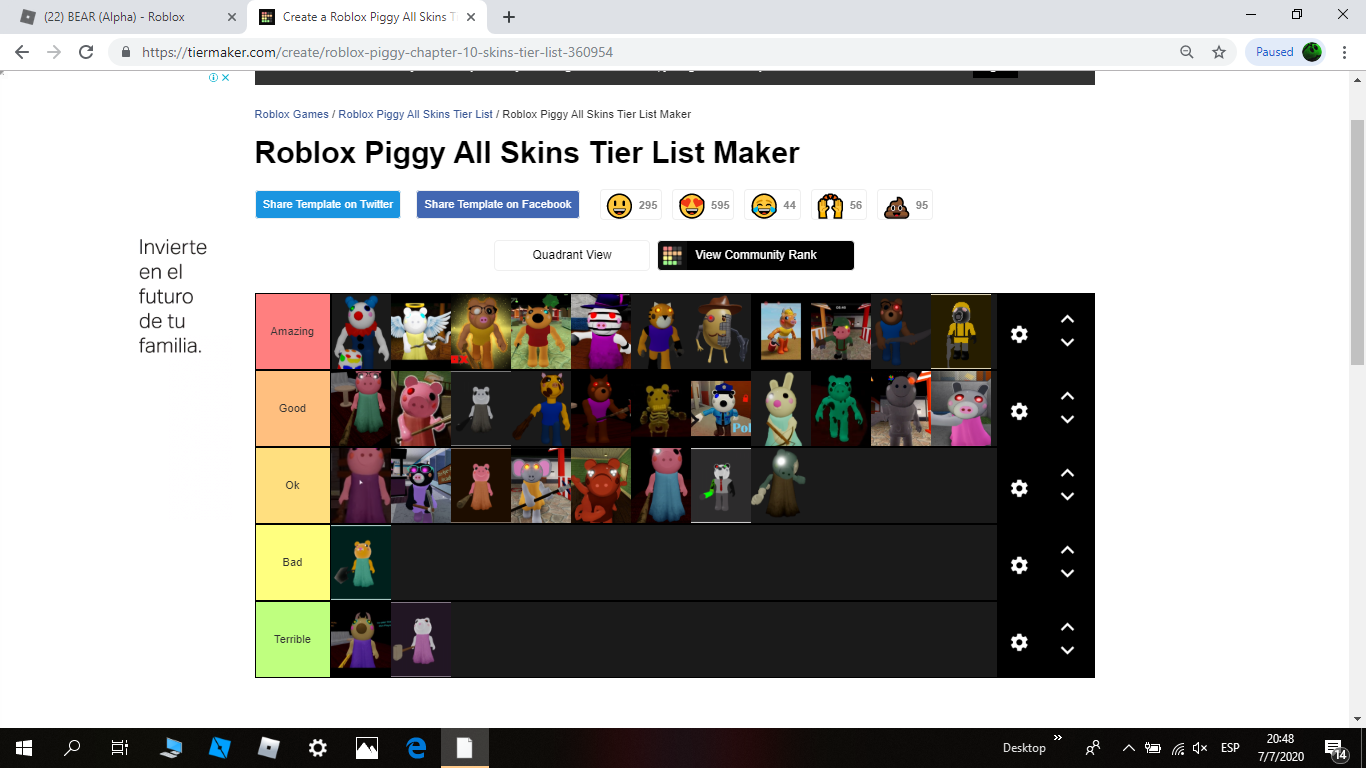The image size is (1366, 768).
Task: Click Share Template on Facebook
Action: [498, 205]
